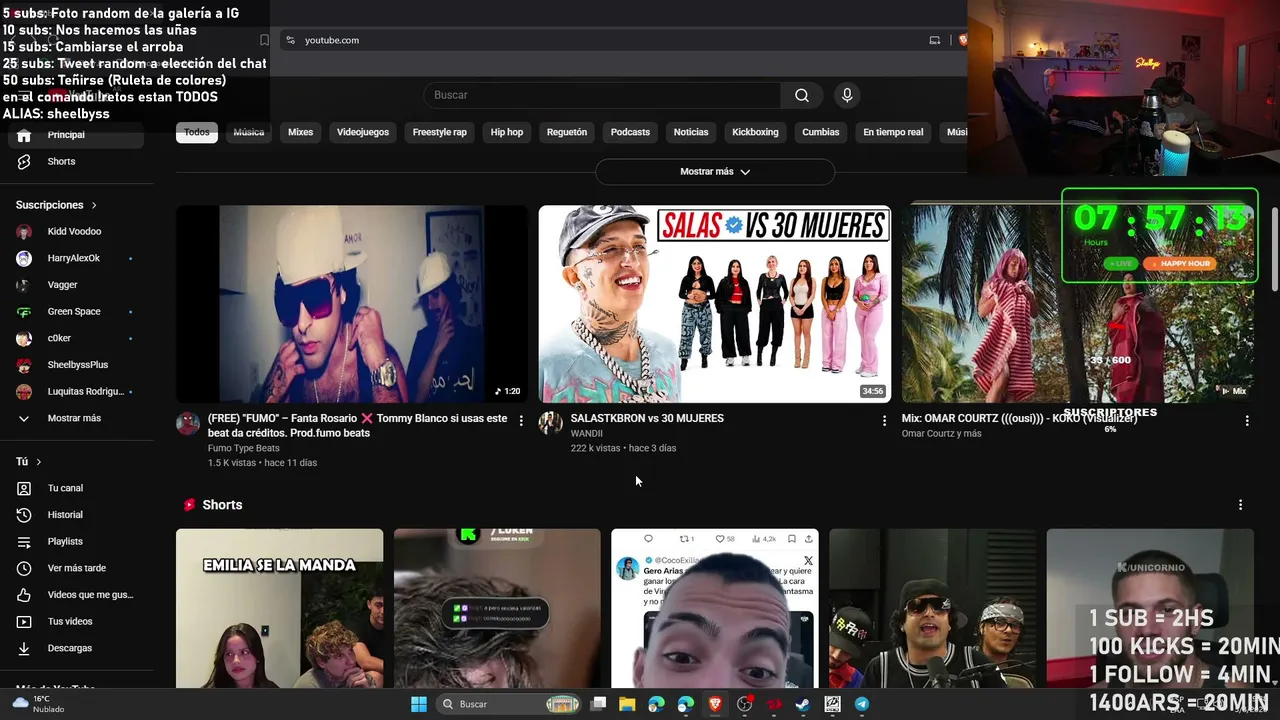Play the FUMO beat video thumbnail
The height and width of the screenshot is (720, 1280).
(352, 304)
